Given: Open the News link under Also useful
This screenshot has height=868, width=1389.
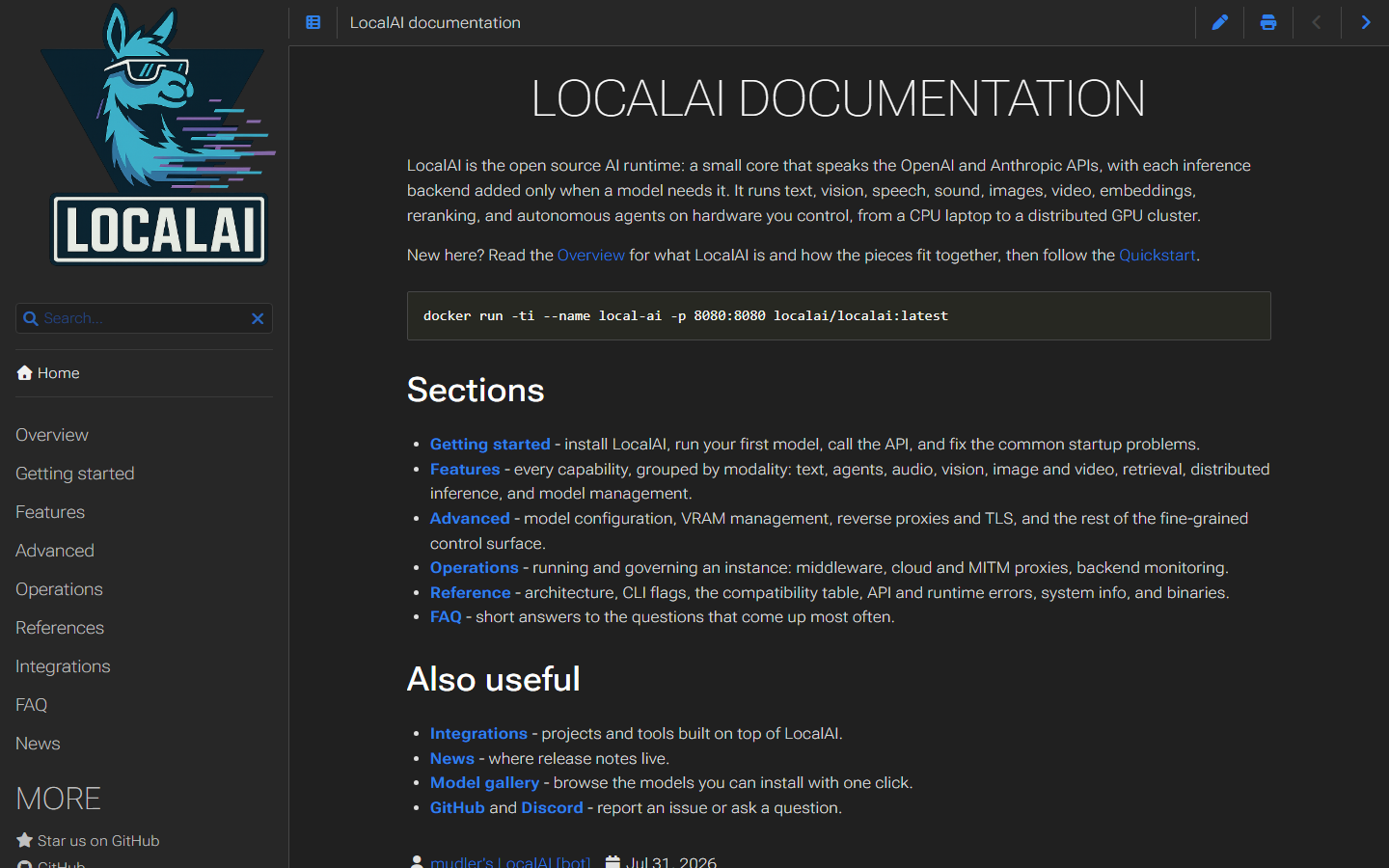Looking at the screenshot, I should point(452,758).
